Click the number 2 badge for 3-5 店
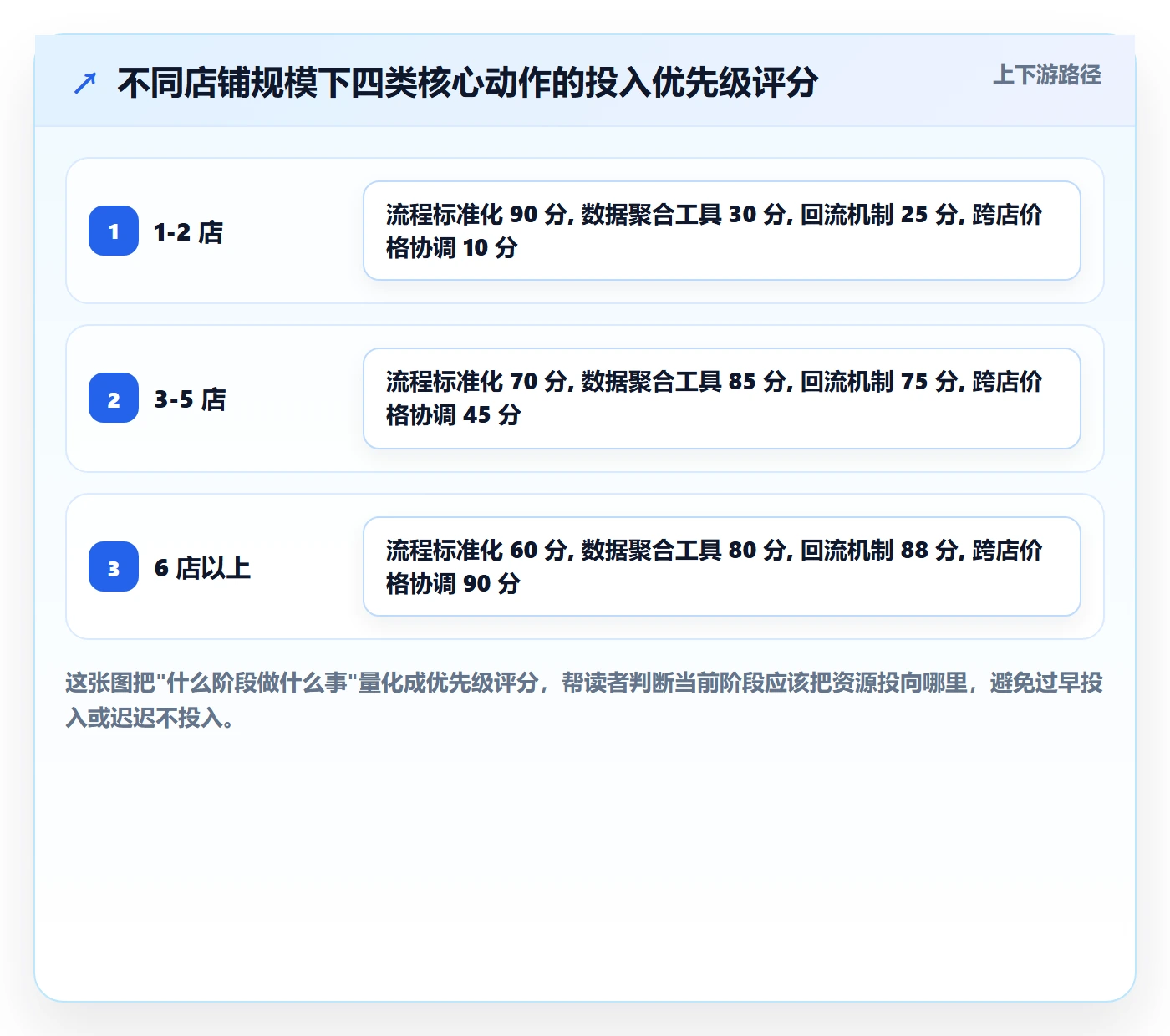The height and width of the screenshot is (1036, 1170). coord(114,398)
